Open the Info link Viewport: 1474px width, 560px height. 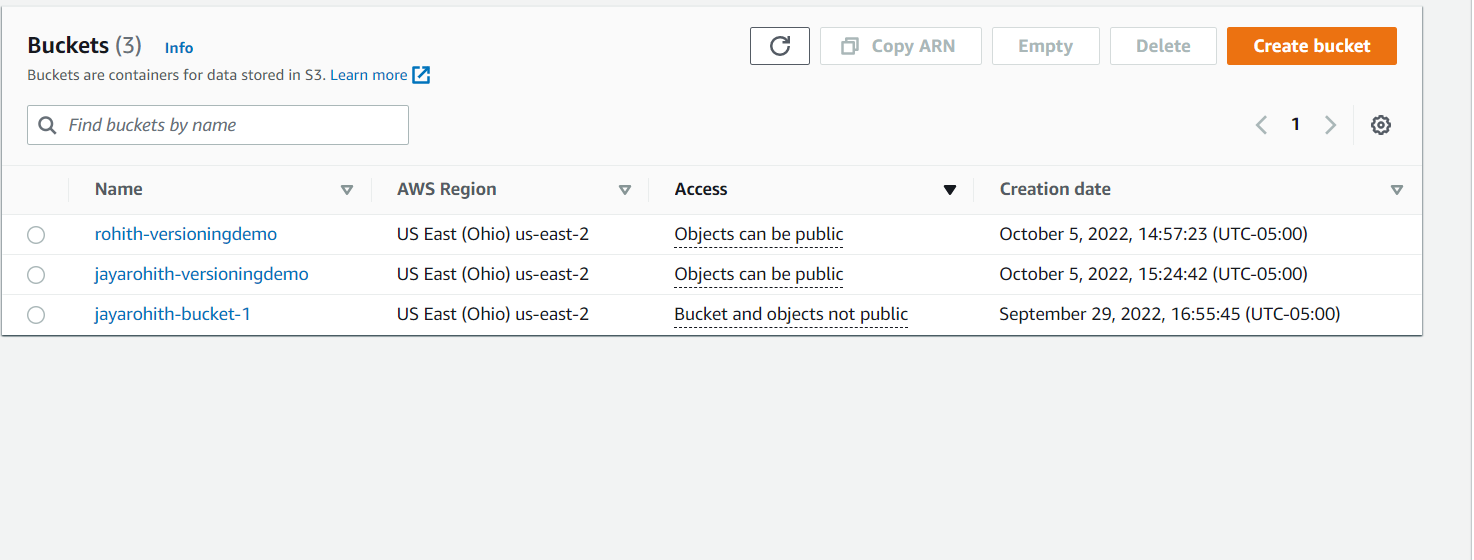179,48
